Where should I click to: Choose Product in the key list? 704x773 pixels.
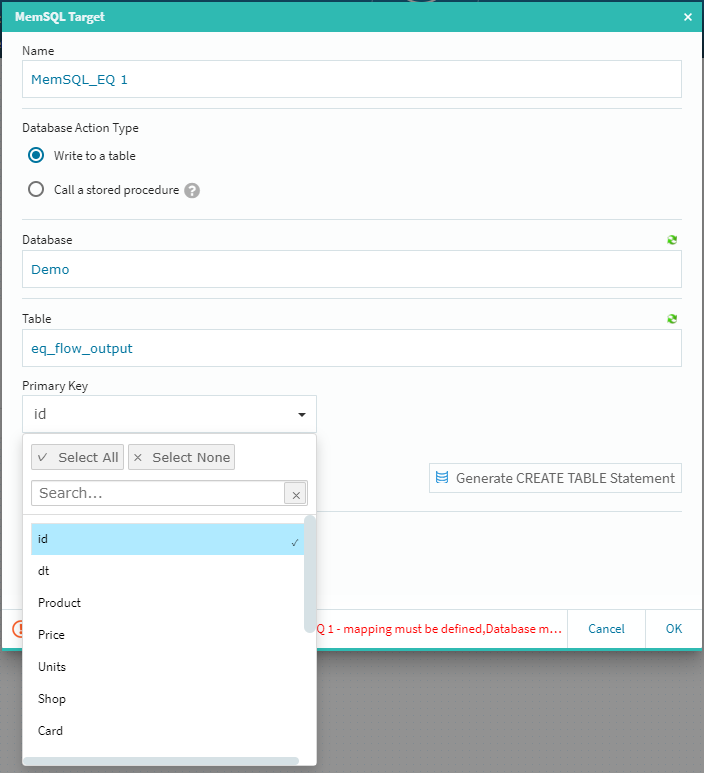[x=167, y=603]
